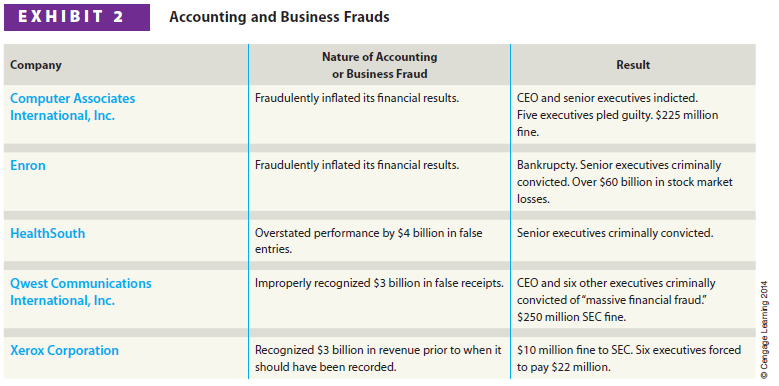779x386 pixels.
Task: Click the Result column header
Action: 633,65
